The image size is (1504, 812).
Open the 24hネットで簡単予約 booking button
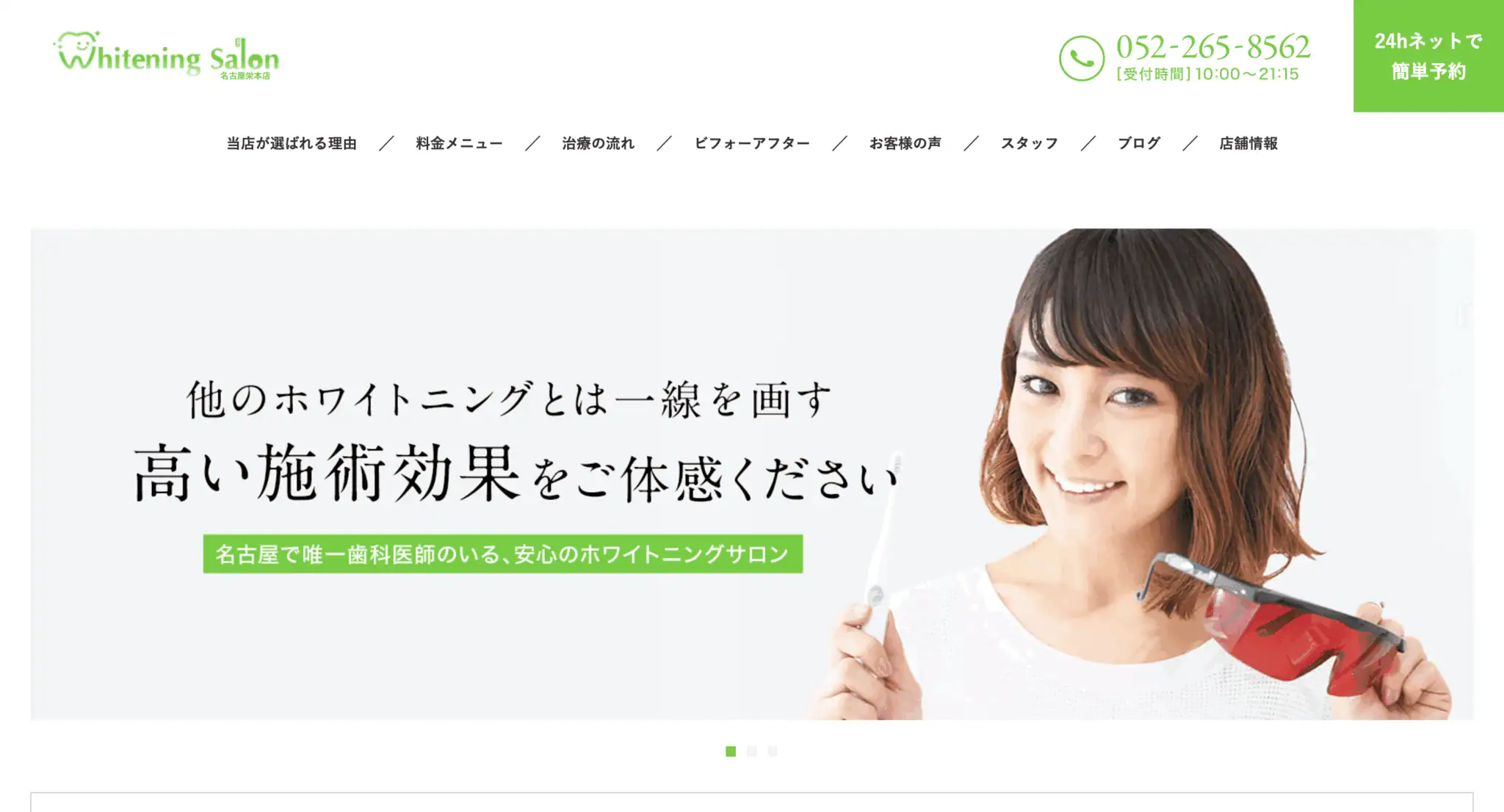(1428, 56)
